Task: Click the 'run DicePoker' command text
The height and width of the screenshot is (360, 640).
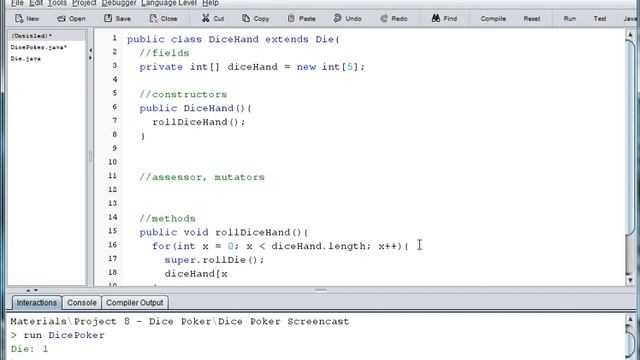Action: [64, 335]
